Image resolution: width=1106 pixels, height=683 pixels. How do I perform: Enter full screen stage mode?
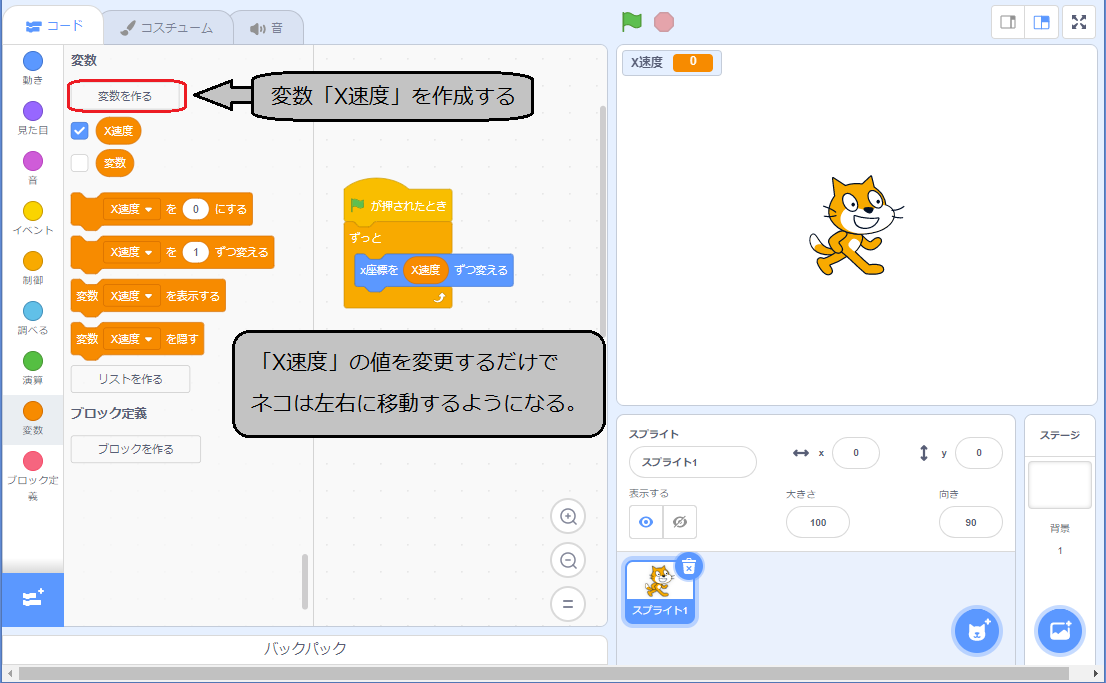tap(1079, 23)
